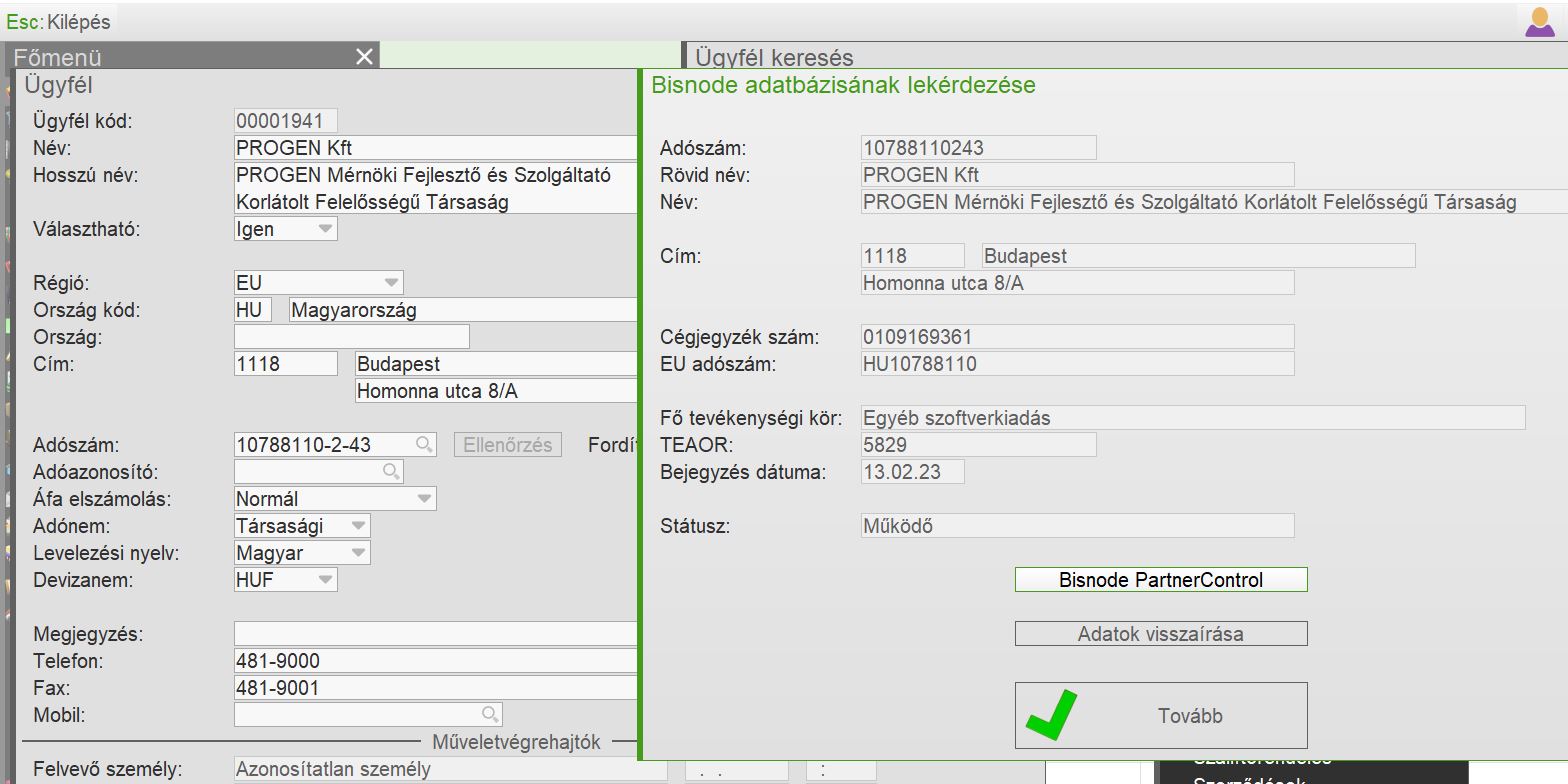Expand the Adónem dropdown showing Társasági
The width and height of the screenshot is (1568, 784).
[302, 526]
